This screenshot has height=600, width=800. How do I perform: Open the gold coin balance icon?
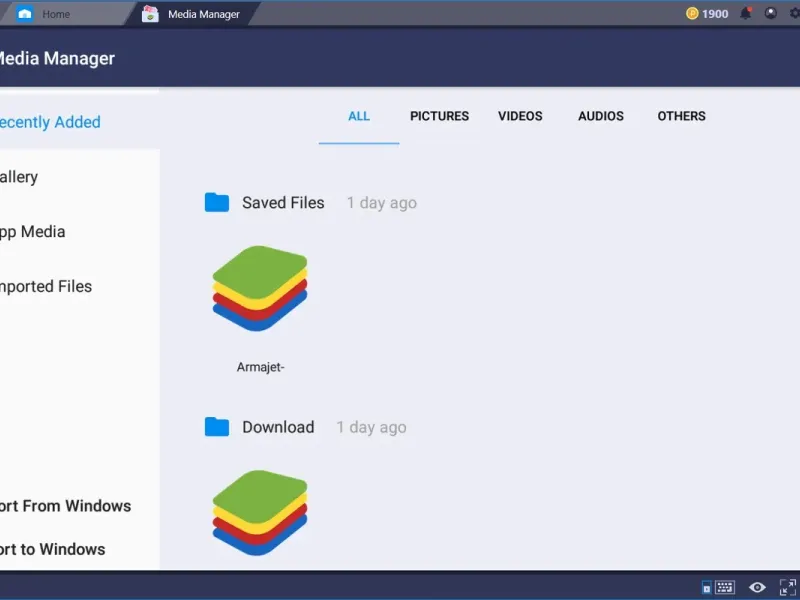click(692, 14)
